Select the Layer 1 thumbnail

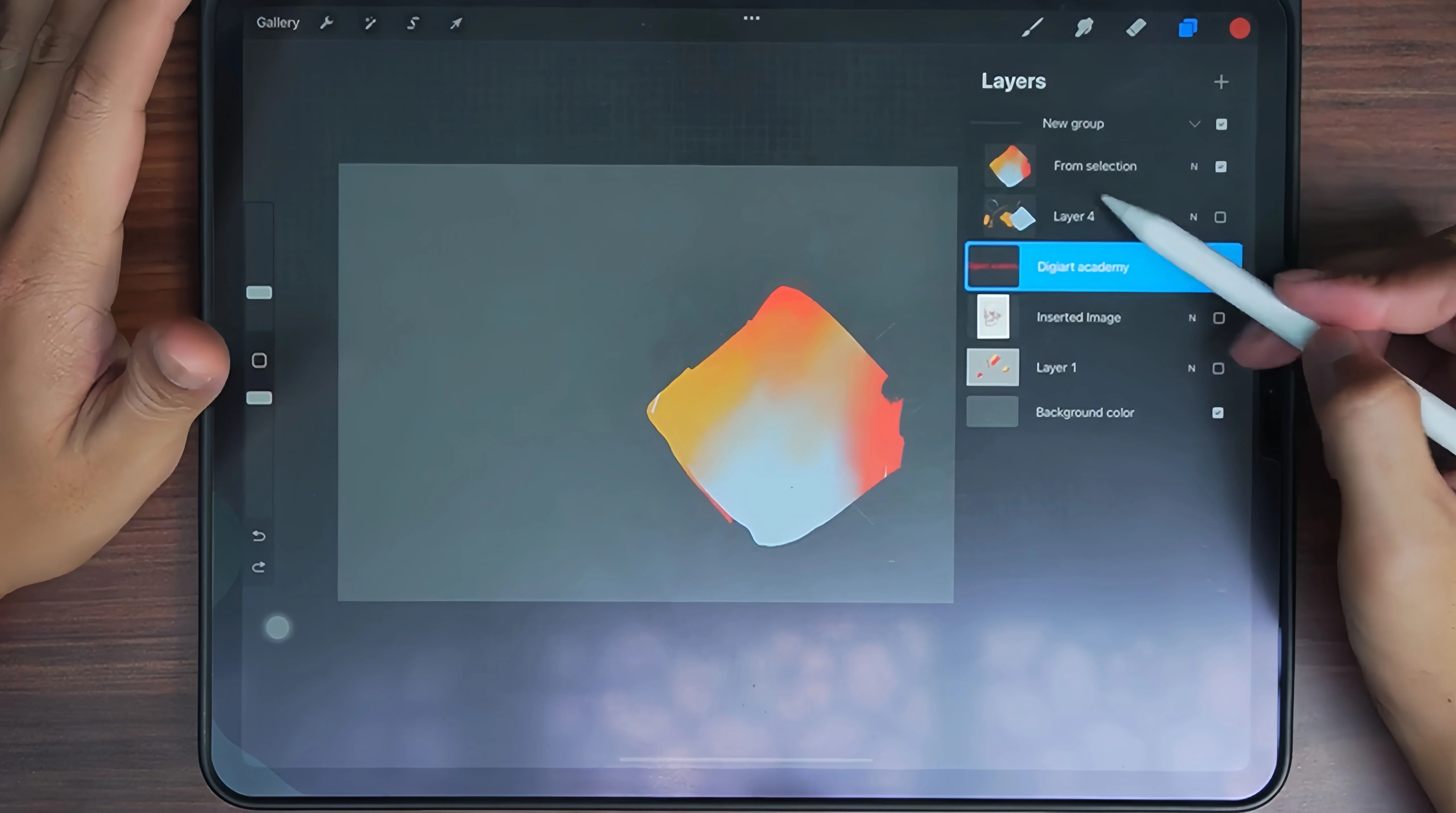992,367
